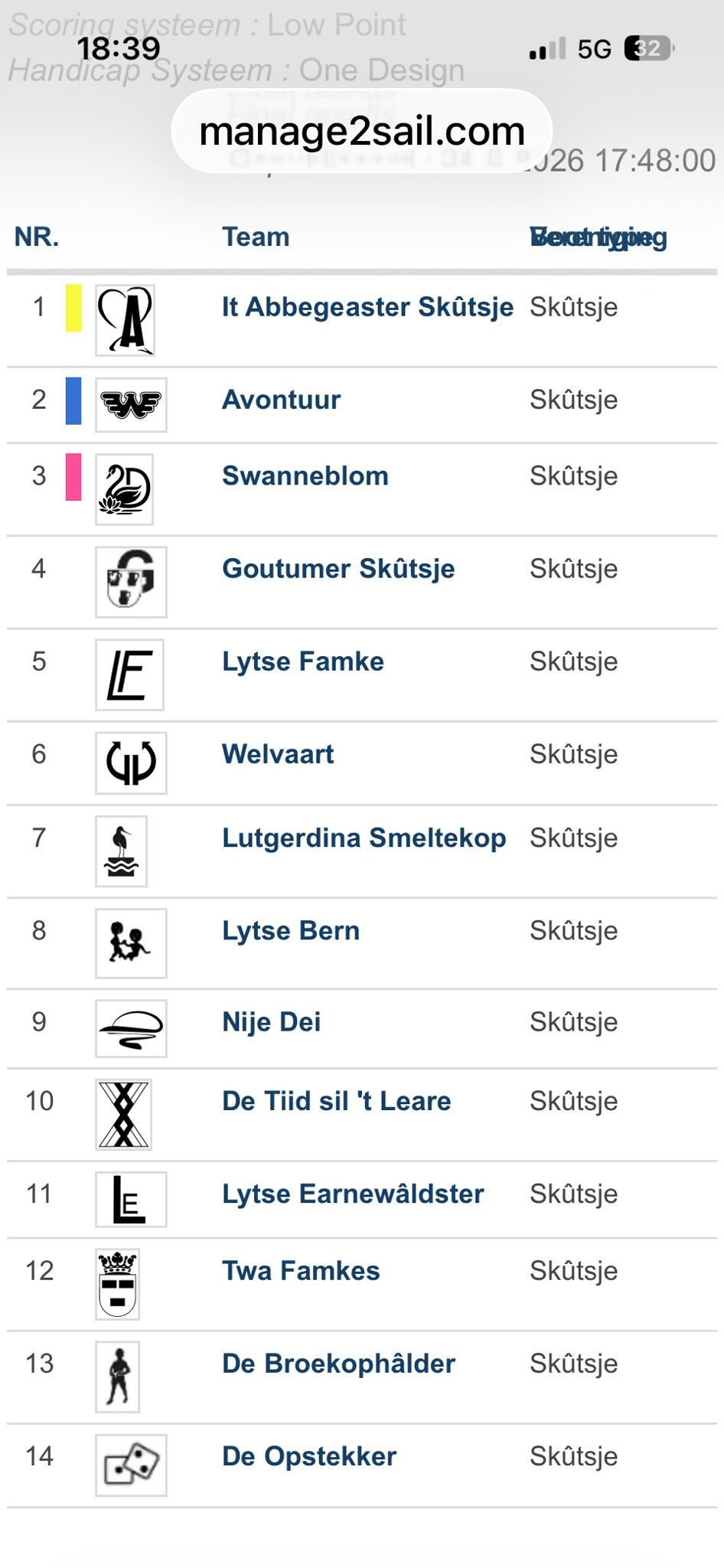Sort by the NR. column header
724x1568 pixels.
pos(37,237)
